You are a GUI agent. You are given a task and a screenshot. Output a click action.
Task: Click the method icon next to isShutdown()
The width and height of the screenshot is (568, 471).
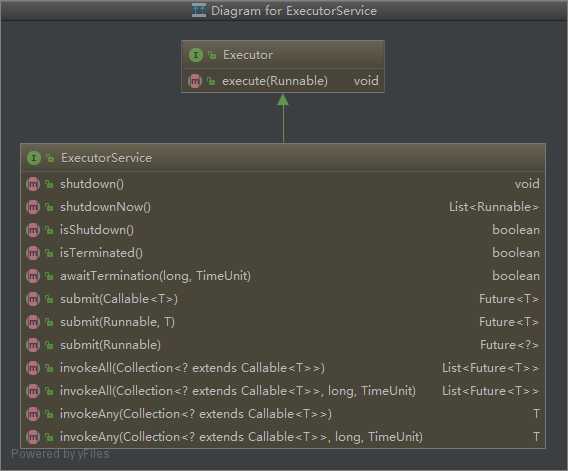[x=33, y=230]
